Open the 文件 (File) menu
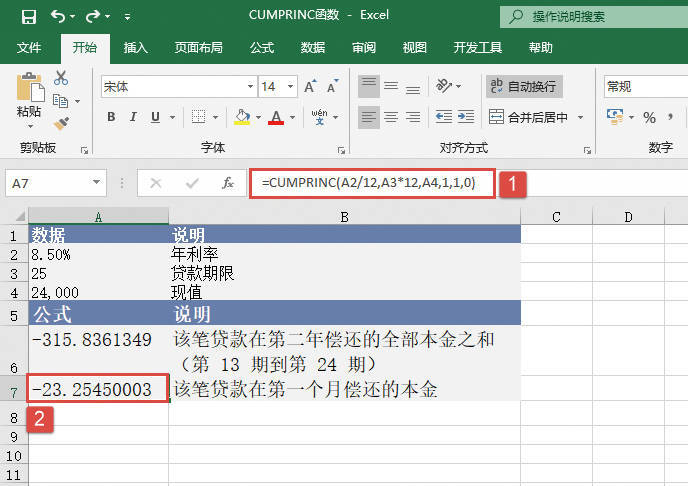 pos(30,47)
